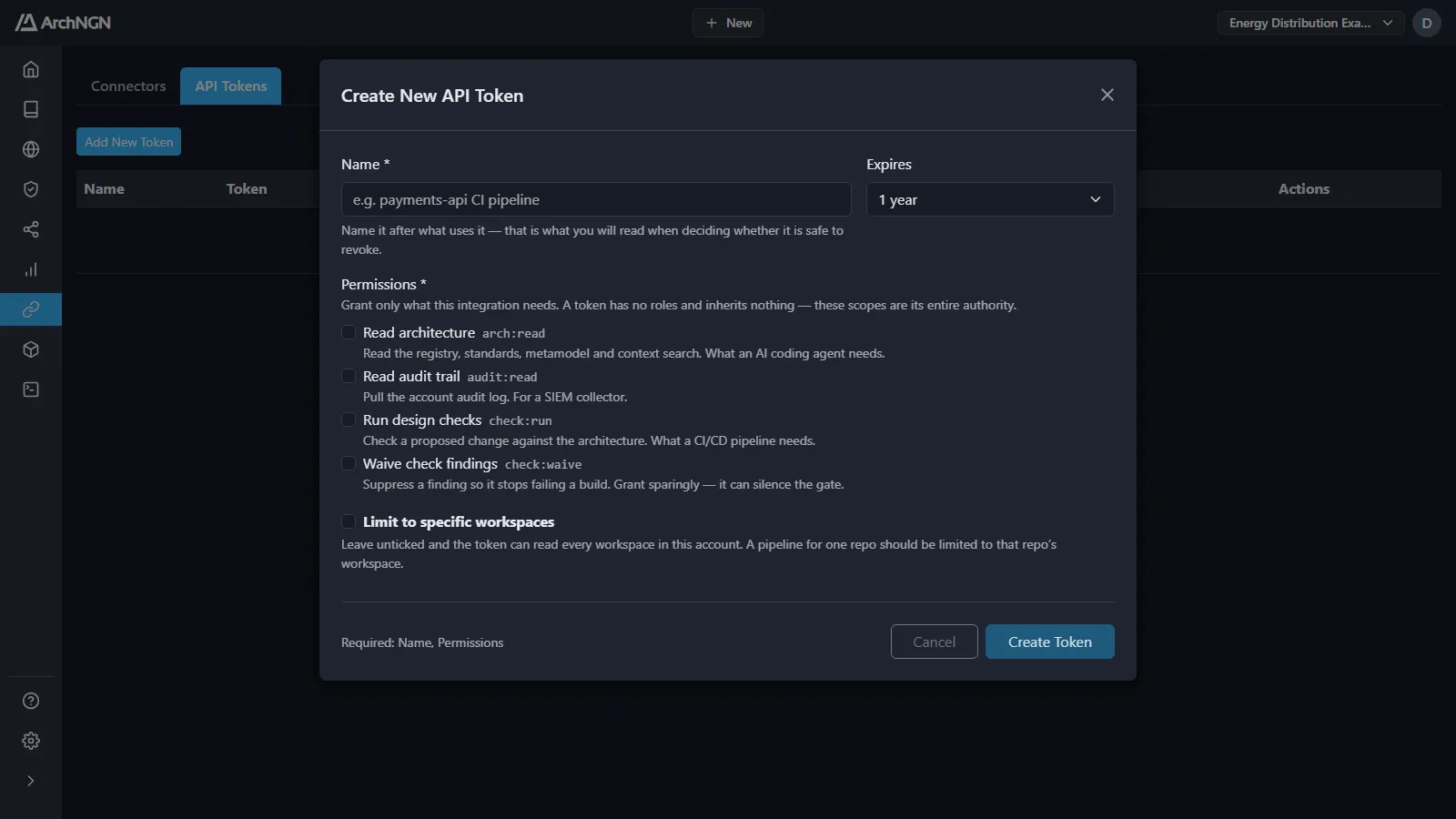The width and height of the screenshot is (1456, 819).
Task: Open the terminal icon in sidebar
Action: tap(31, 389)
